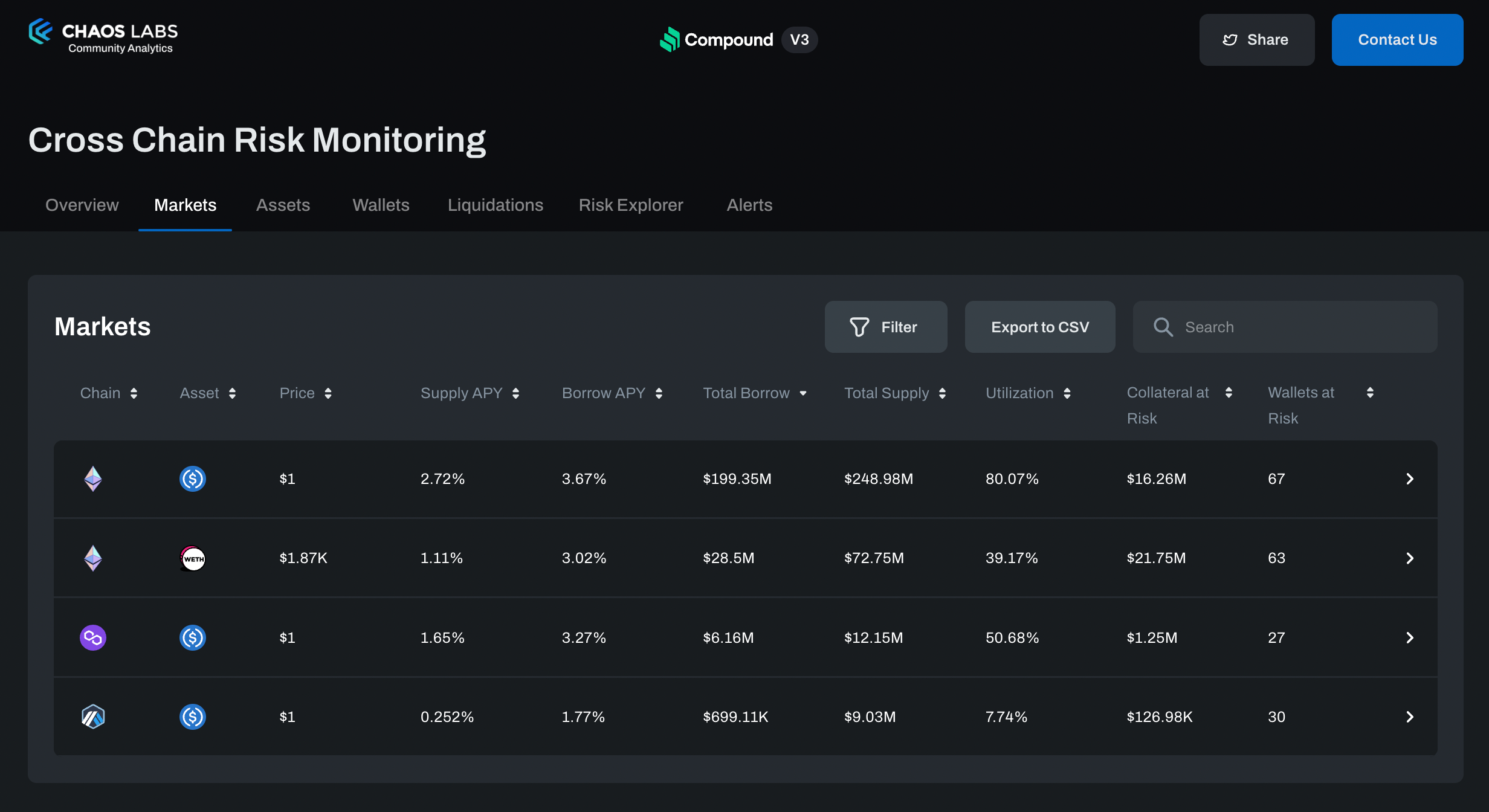Open the Risk Explorer tab

(630, 205)
